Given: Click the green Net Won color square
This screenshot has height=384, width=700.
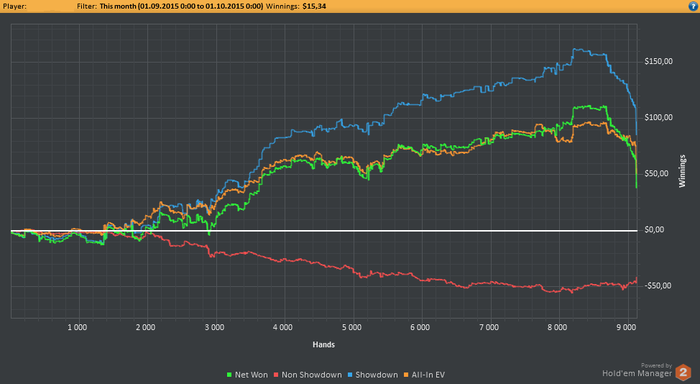Looking at the screenshot, I should [229, 375].
